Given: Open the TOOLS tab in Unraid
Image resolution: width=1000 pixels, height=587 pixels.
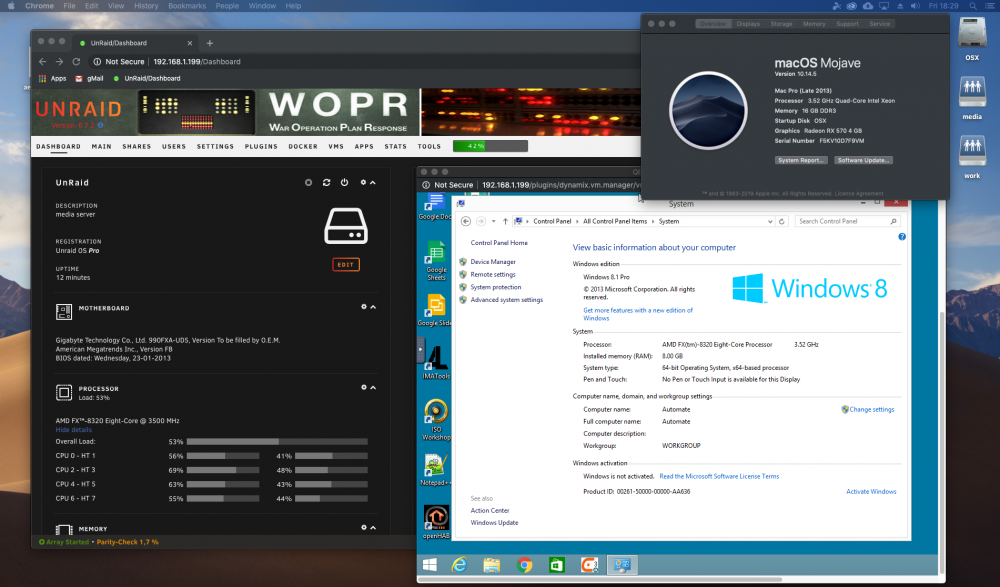Looking at the screenshot, I should (429, 146).
